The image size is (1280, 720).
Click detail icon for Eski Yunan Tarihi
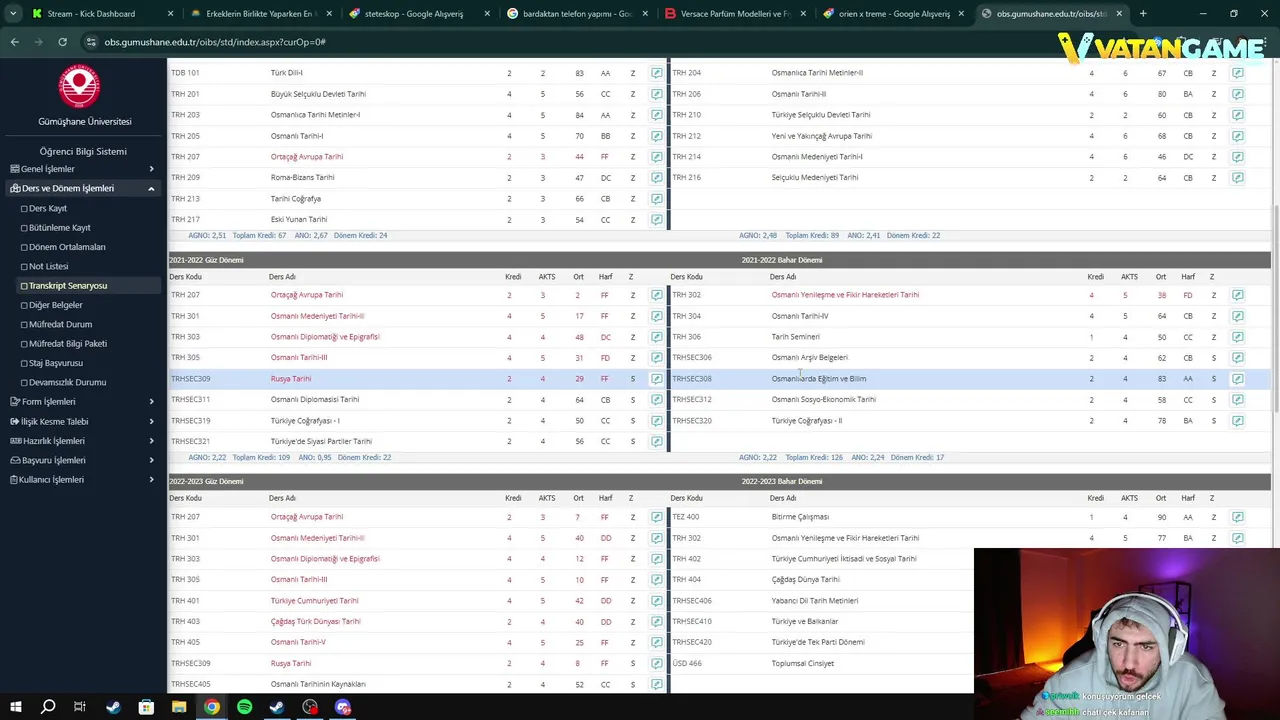point(656,220)
